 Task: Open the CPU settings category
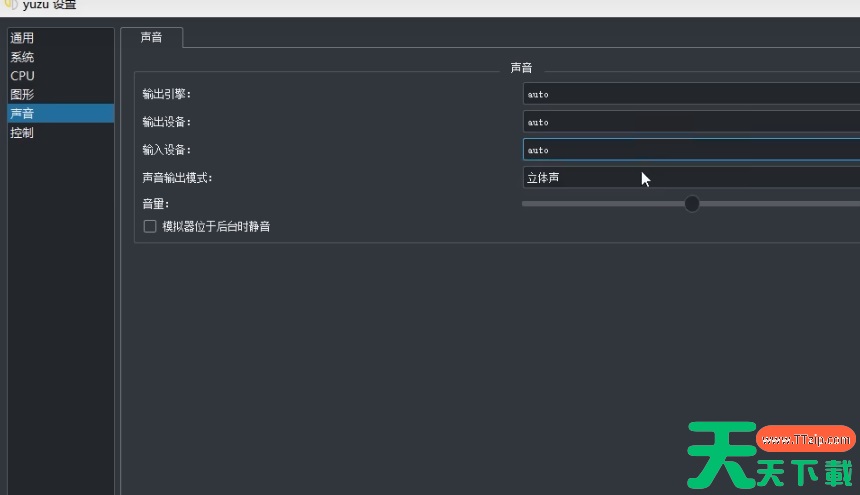tap(60, 76)
